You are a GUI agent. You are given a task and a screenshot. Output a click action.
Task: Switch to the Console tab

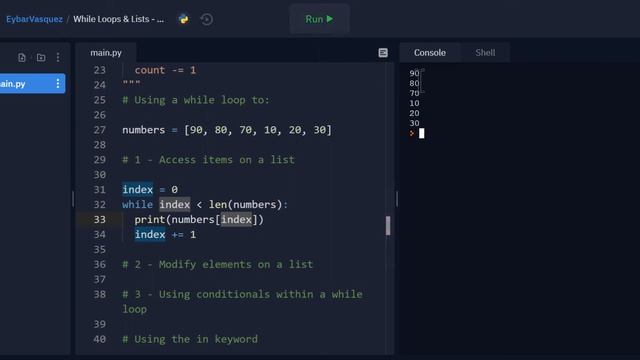coord(430,53)
